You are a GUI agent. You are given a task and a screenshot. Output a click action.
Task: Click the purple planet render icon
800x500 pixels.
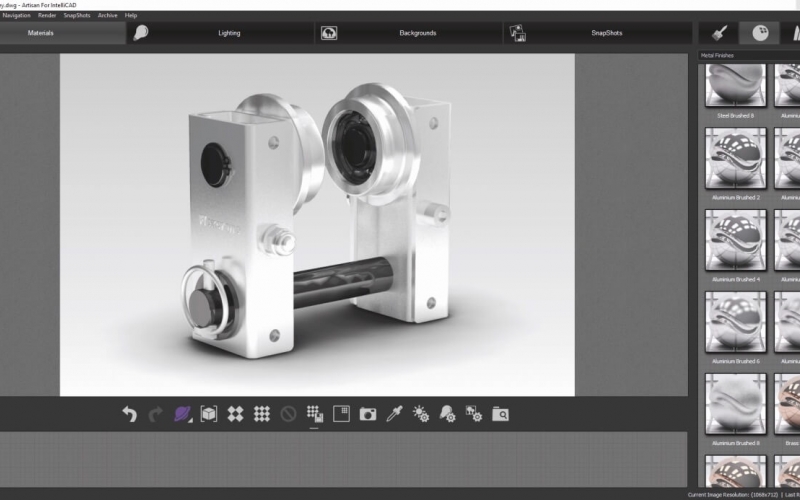click(x=182, y=413)
